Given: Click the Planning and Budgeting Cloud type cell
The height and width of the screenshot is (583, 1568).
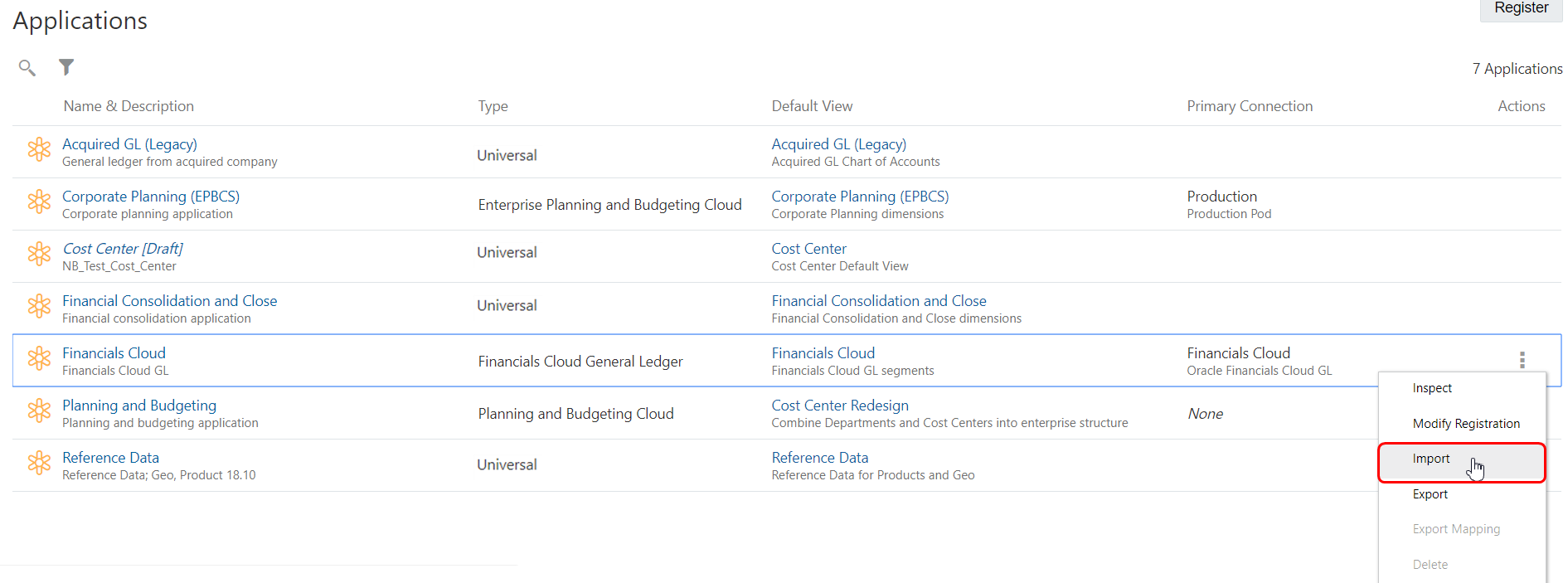Looking at the screenshot, I should pyautogui.click(x=575, y=414).
